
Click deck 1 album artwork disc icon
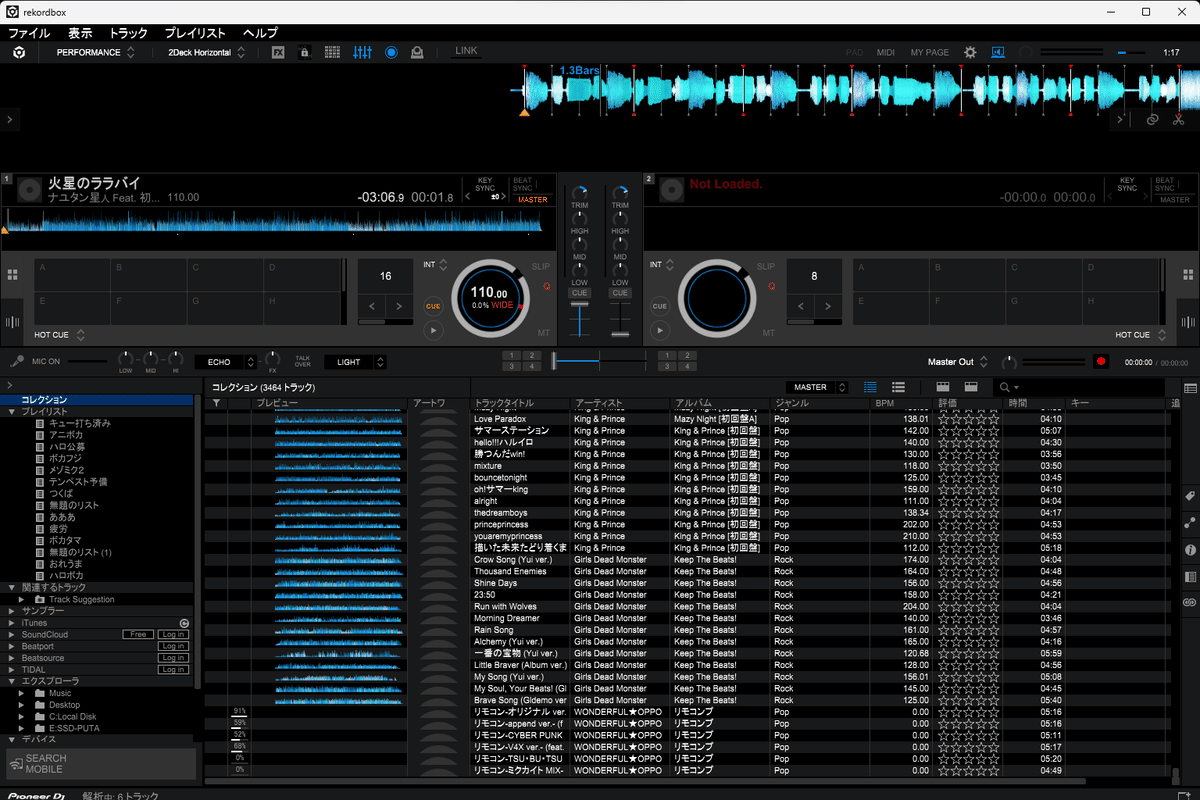[30, 188]
